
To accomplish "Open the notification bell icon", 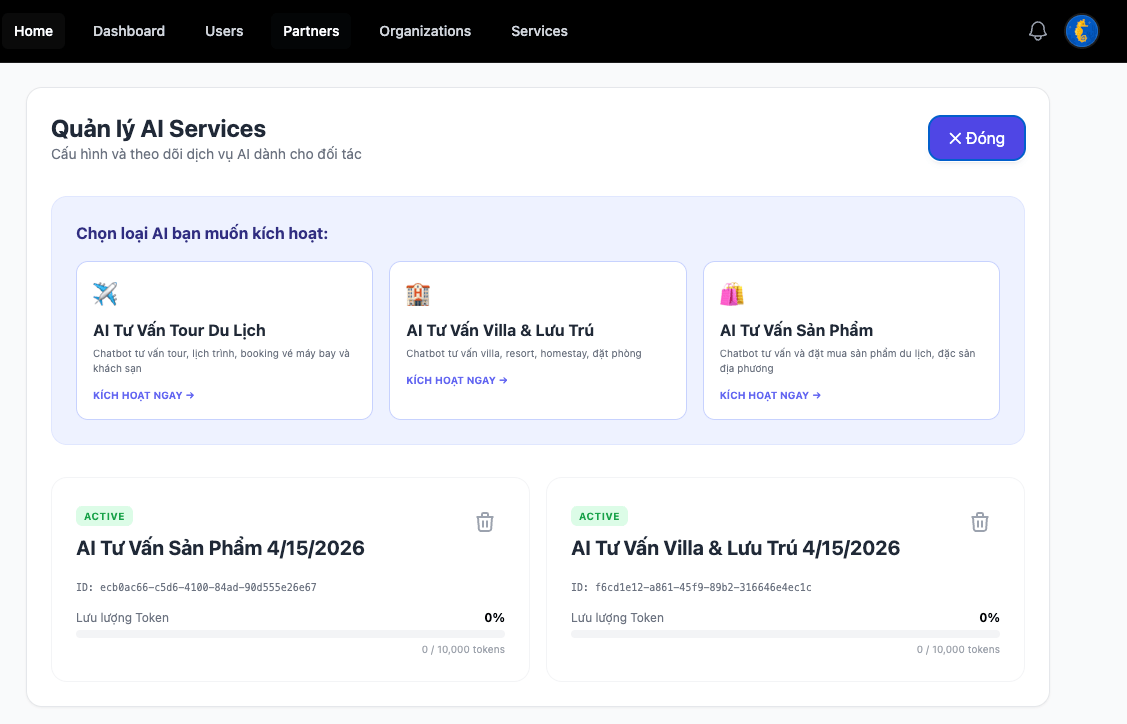I will point(1037,31).
